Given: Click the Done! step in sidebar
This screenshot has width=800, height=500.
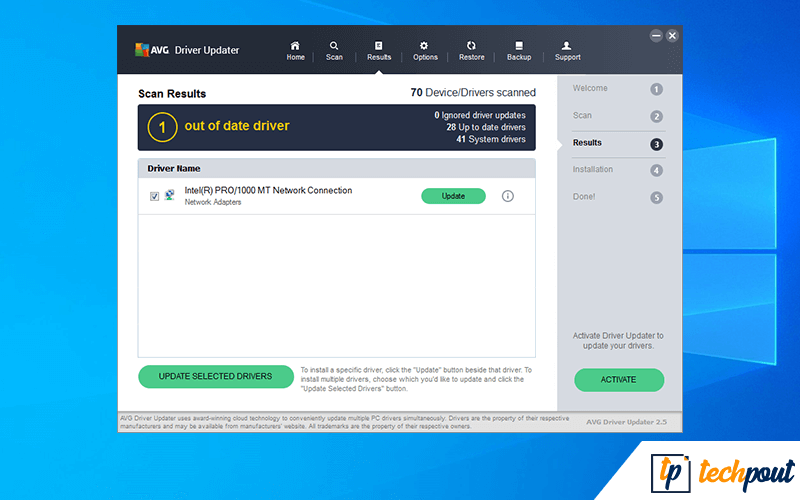Looking at the screenshot, I should [617, 197].
